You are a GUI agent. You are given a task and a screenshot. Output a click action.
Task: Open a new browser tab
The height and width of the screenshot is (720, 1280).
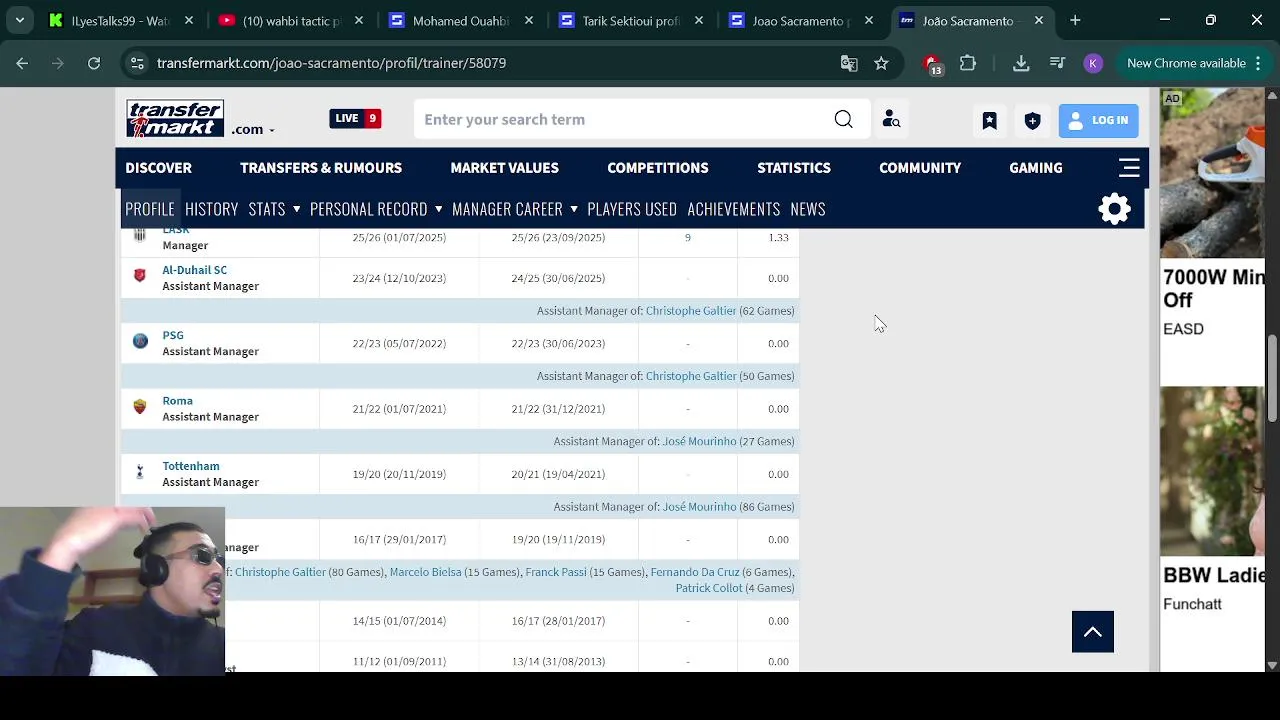[1075, 20]
